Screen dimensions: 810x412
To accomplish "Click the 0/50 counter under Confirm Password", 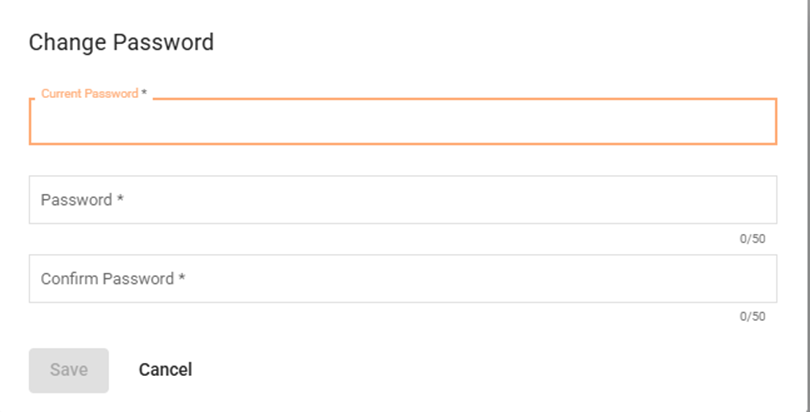I will tap(752, 317).
